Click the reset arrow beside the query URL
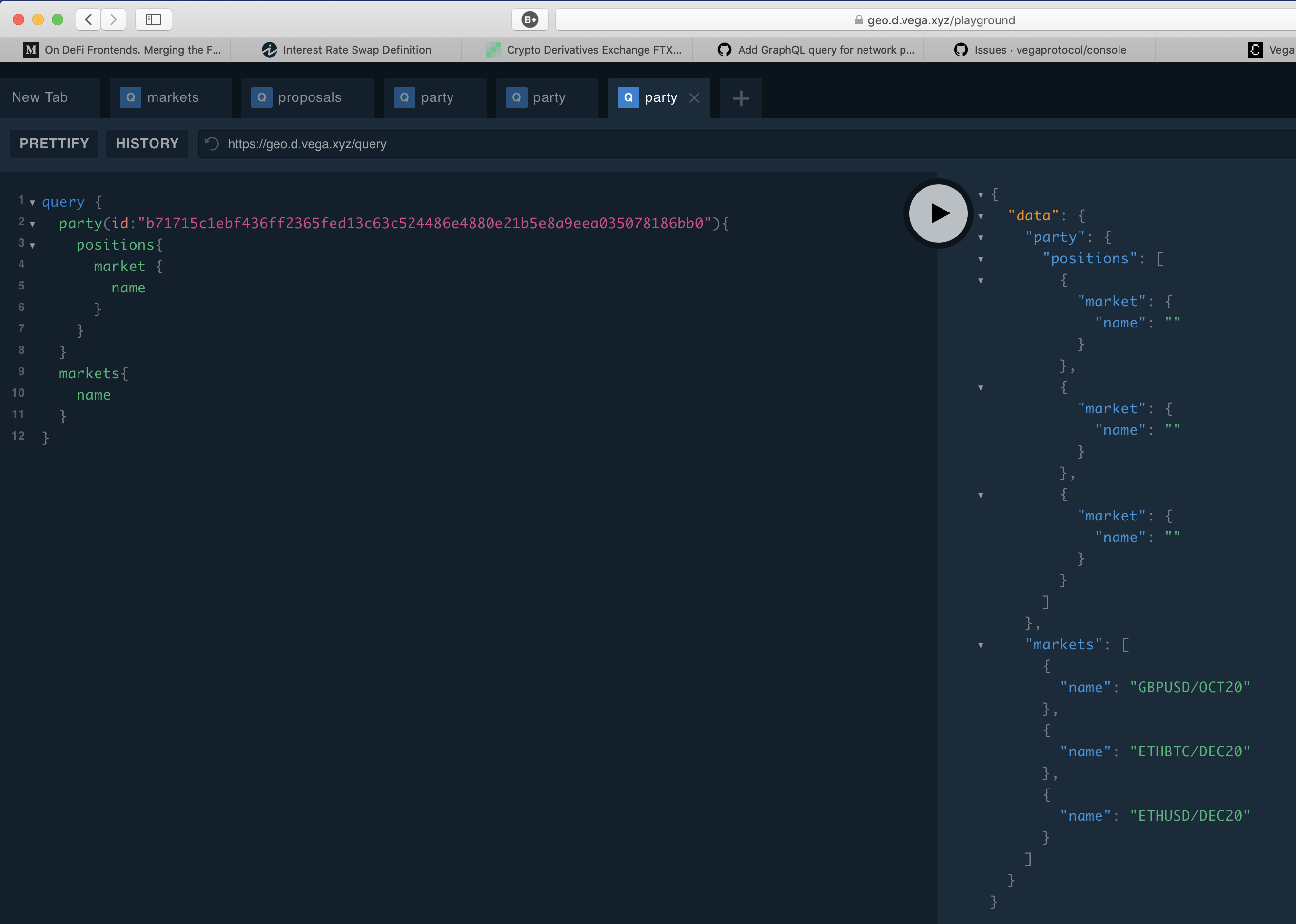This screenshot has width=1296, height=924. pos(212,143)
